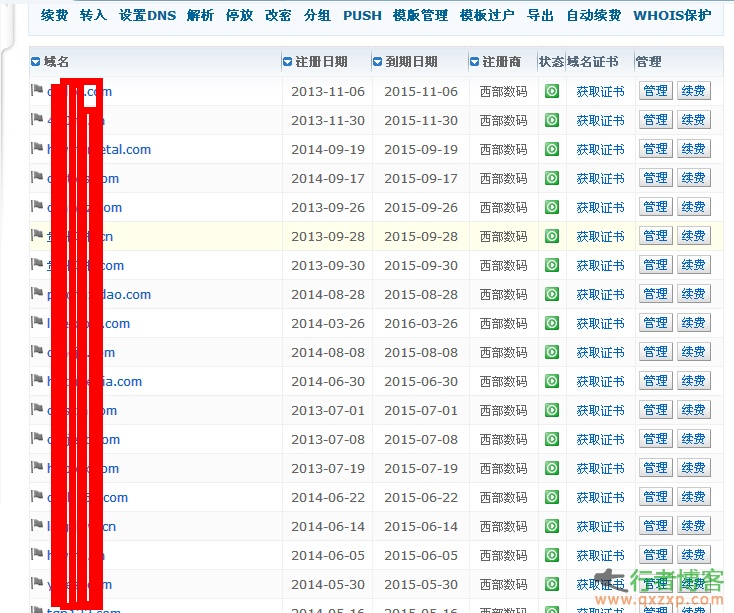The image size is (734, 613).
Task: Click the PUSH action
Action: pos(362,15)
